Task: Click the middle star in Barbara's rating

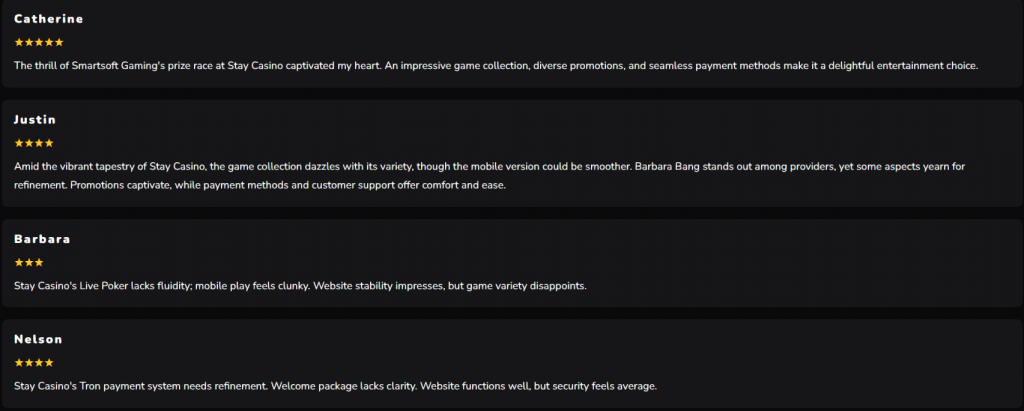Action: (29, 263)
